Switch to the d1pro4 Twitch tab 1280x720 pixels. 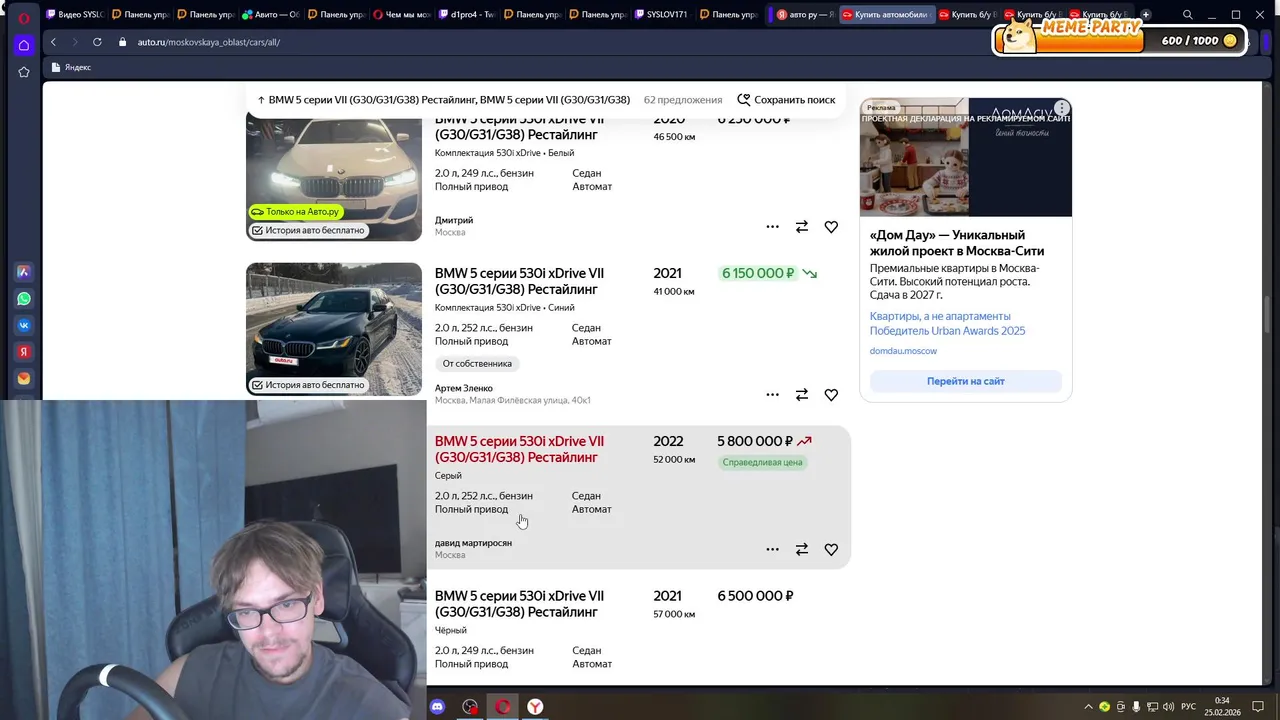pos(466,15)
